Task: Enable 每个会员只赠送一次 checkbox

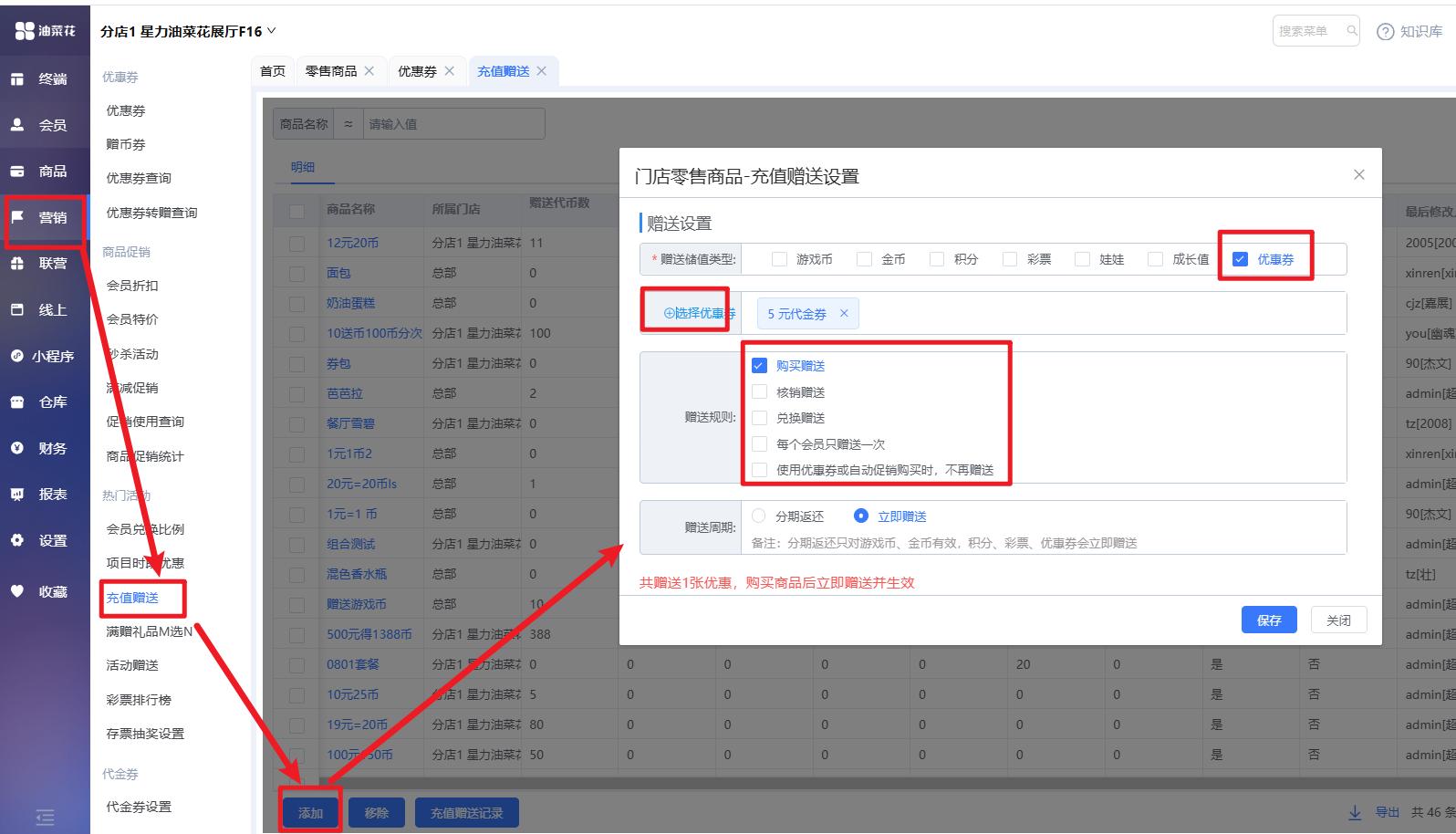Action: [759, 444]
